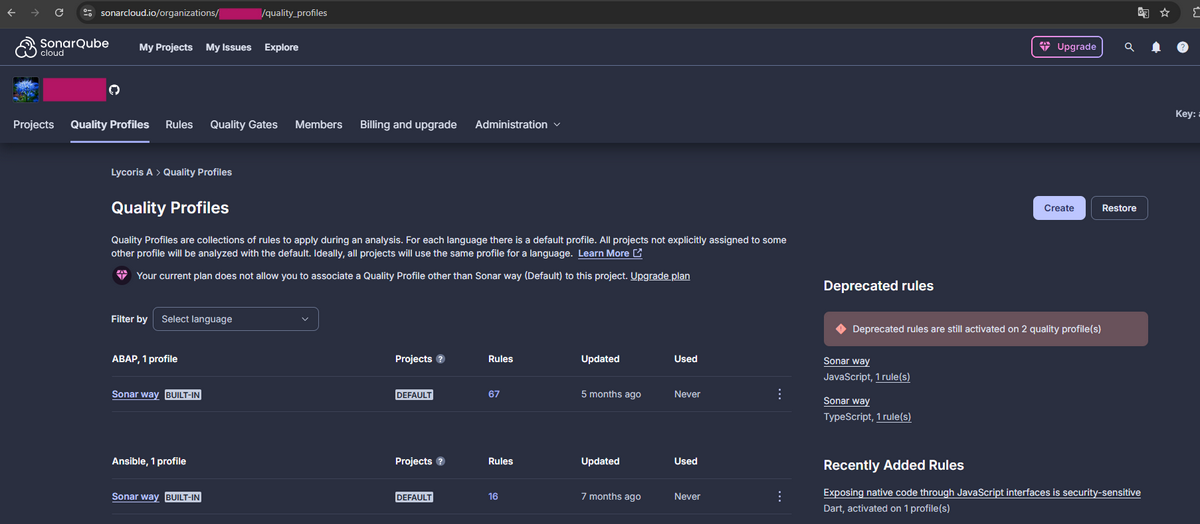Click the browser back arrow

11,13
